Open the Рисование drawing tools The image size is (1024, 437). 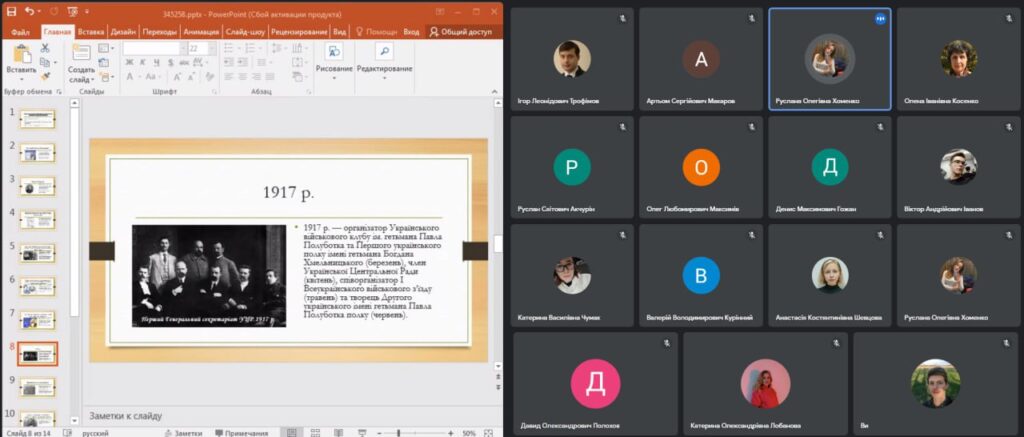pyautogui.click(x=333, y=58)
